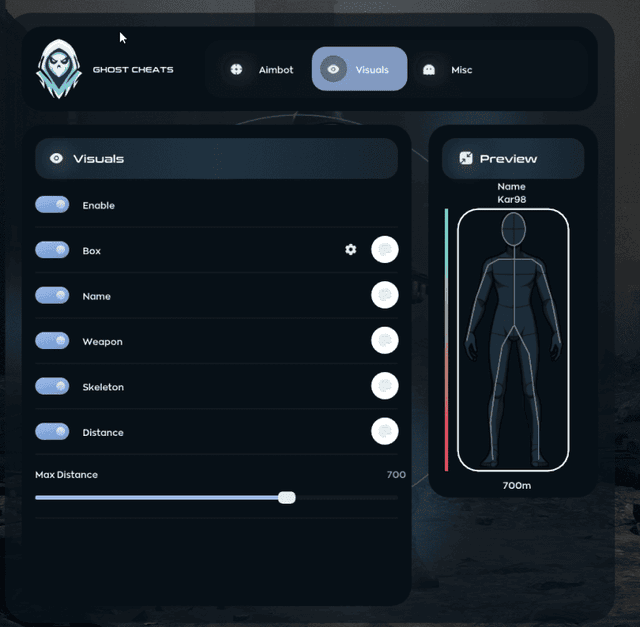640x627 pixels.
Task: Switch to the Aimbot tab
Action: click(260, 70)
